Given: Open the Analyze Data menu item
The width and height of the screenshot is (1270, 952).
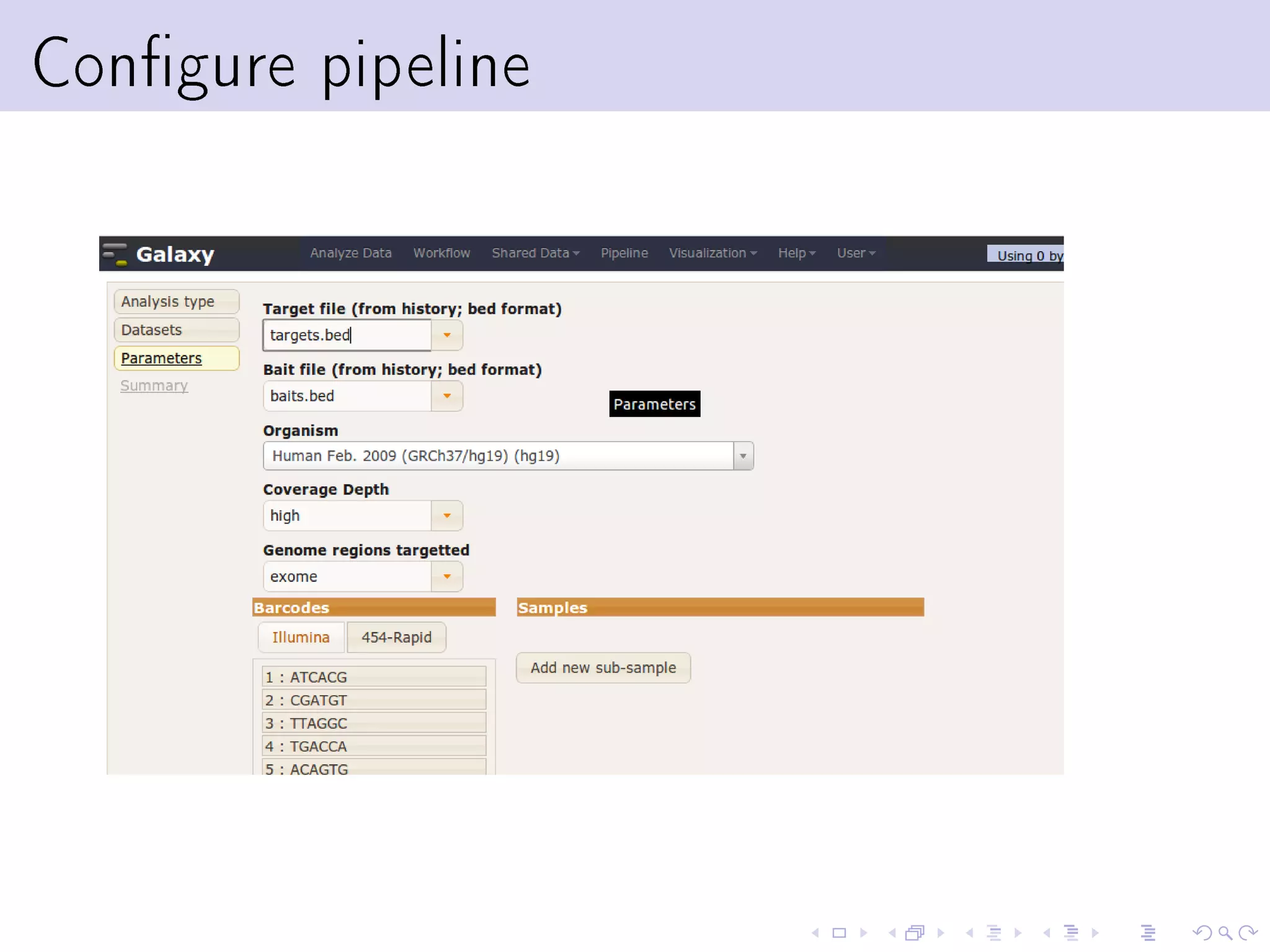Looking at the screenshot, I should [x=351, y=253].
